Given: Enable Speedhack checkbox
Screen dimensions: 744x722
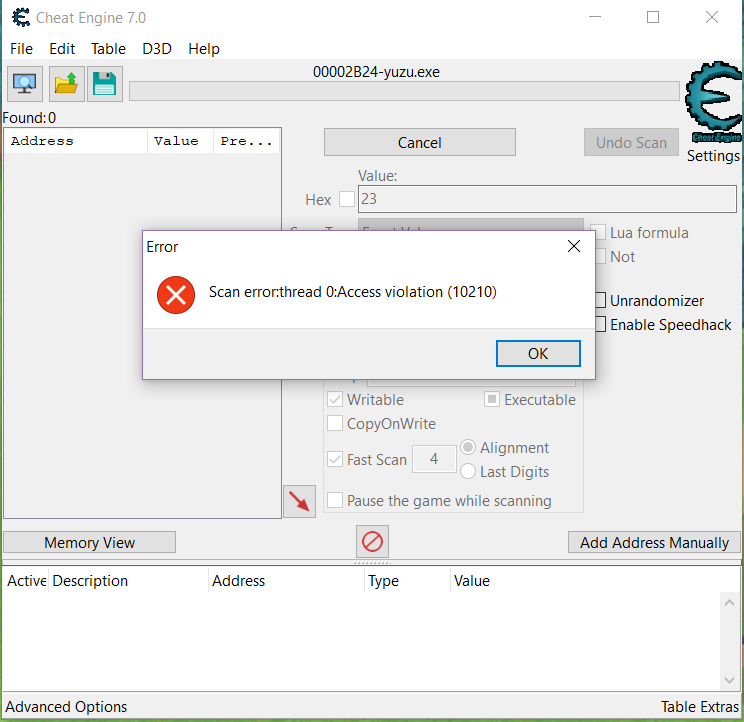Looking at the screenshot, I should (600, 324).
